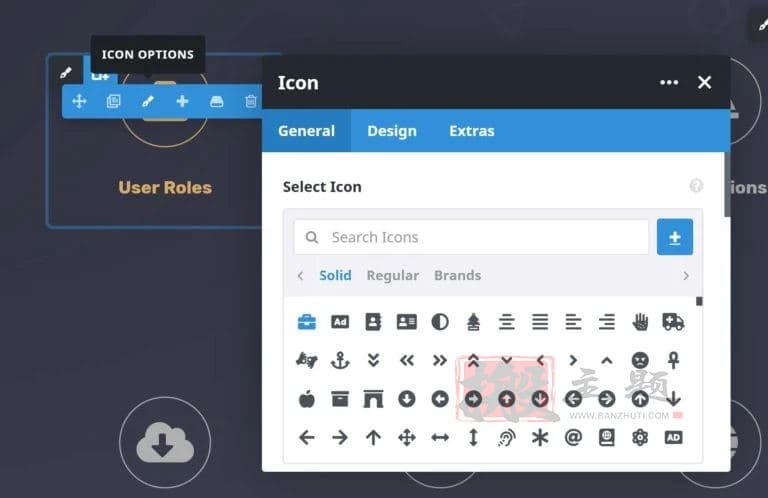Screen dimensions: 768x498
Task: Save module with the toolbar drive icon
Action: (216, 101)
